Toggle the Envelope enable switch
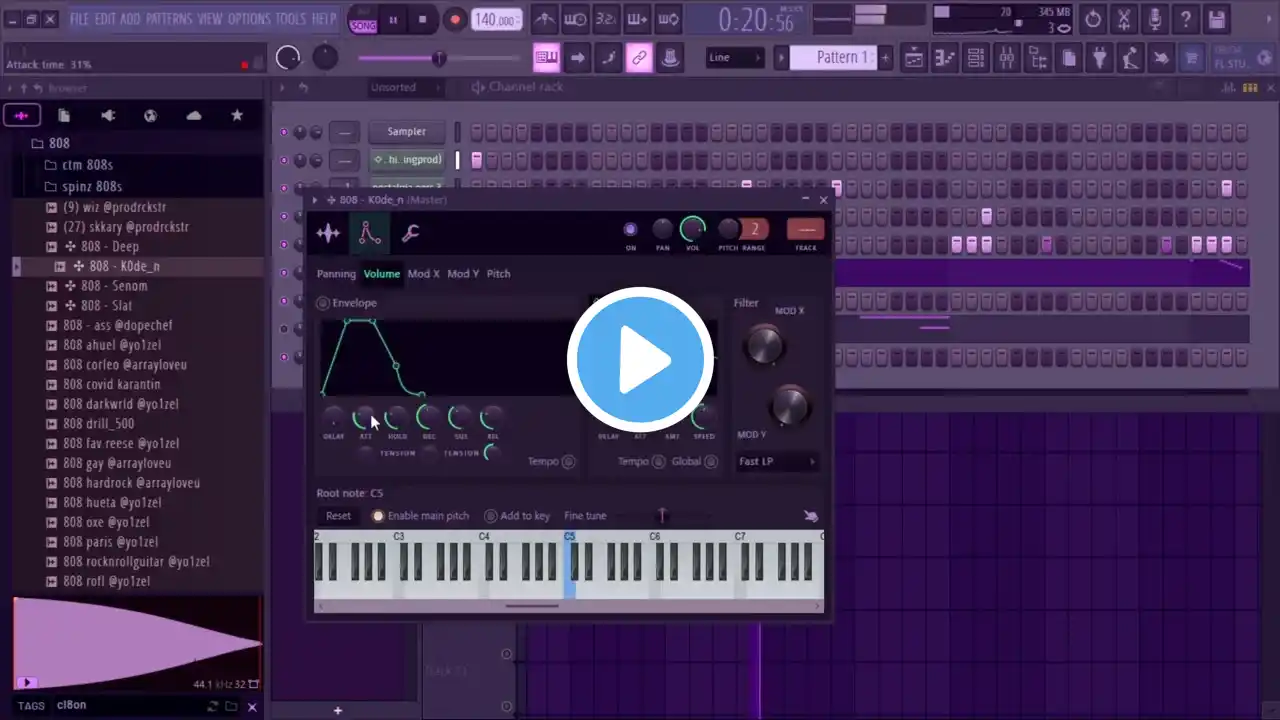Viewport: 1280px width, 720px height. pos(323,303)
